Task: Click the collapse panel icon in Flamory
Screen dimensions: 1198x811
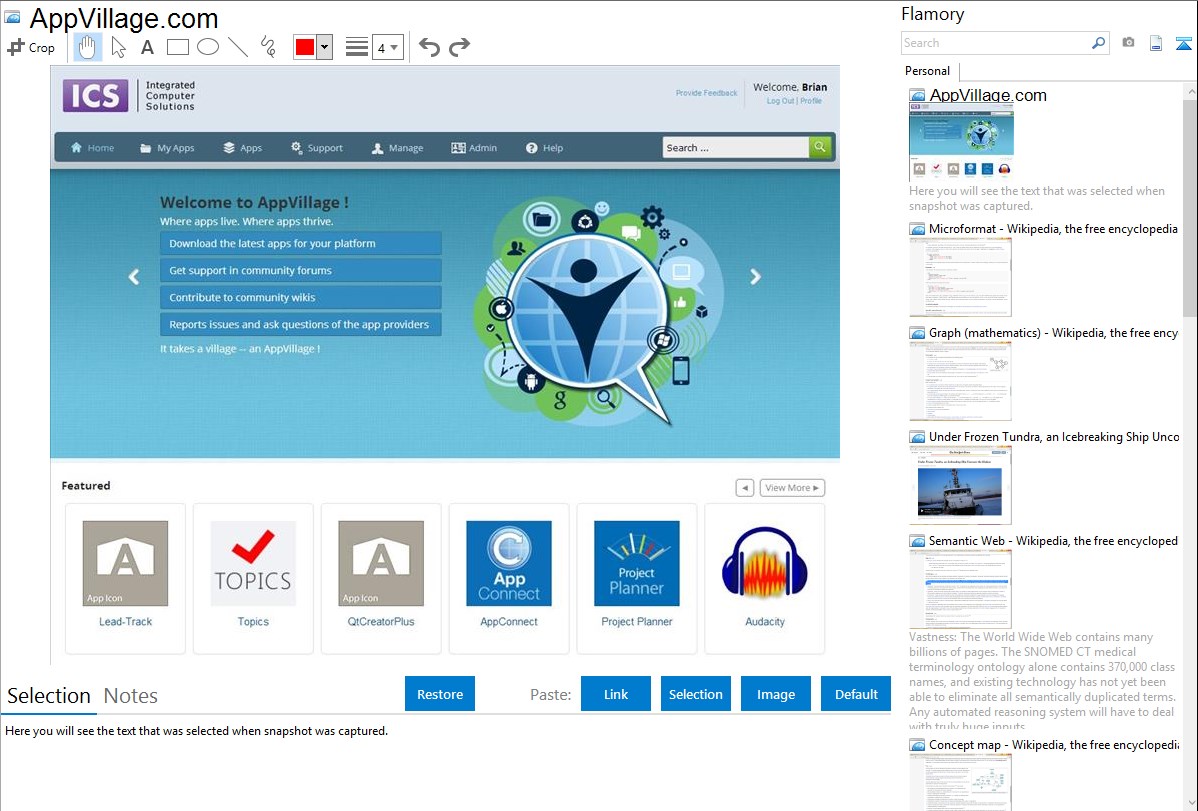Action: [x=1183, y=43]
